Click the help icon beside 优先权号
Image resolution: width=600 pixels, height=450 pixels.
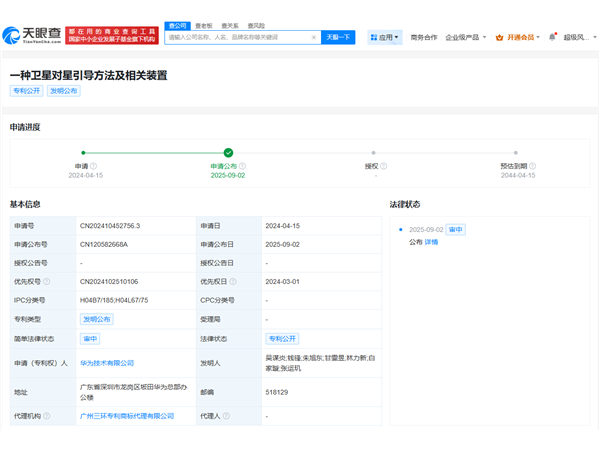tap(46, 282)
